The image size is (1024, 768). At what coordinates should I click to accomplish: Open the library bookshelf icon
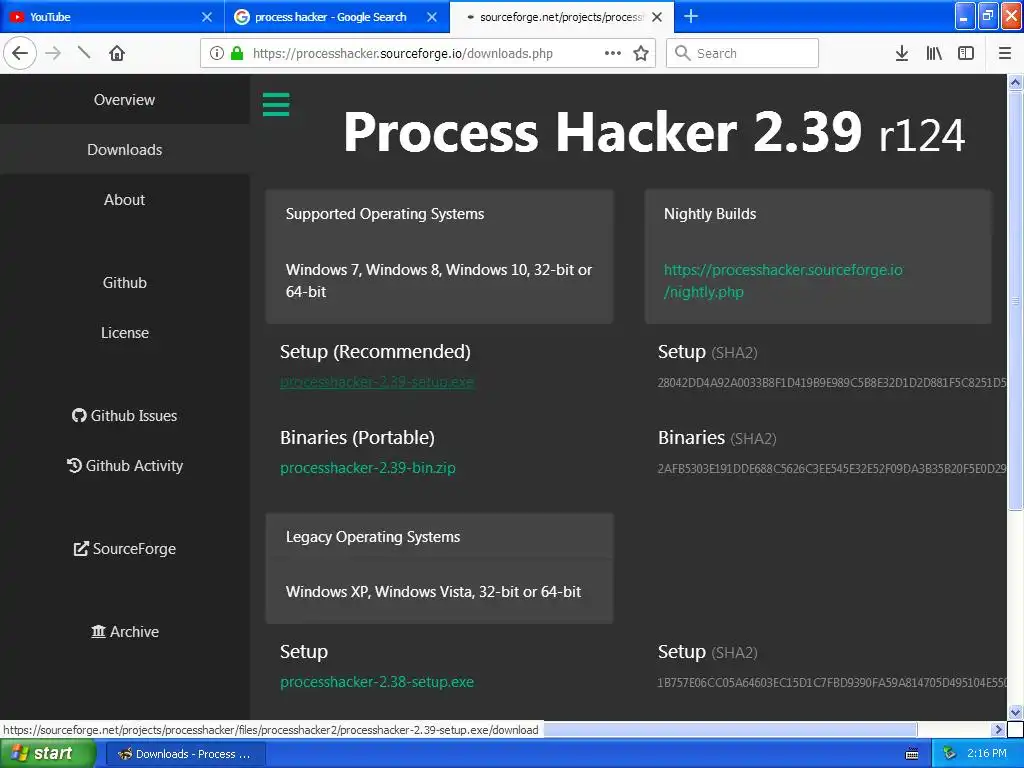[934, 53]
